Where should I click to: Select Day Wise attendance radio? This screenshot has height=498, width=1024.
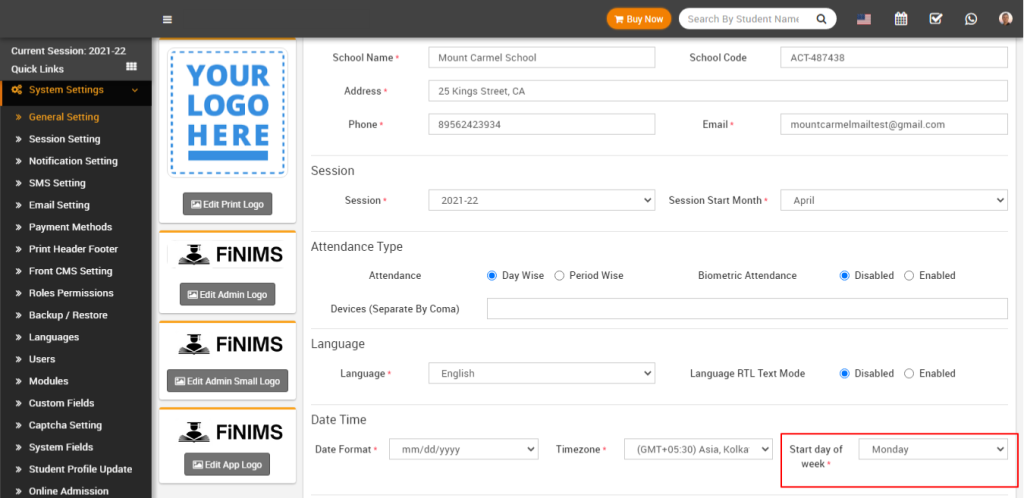tap(492, 275)
